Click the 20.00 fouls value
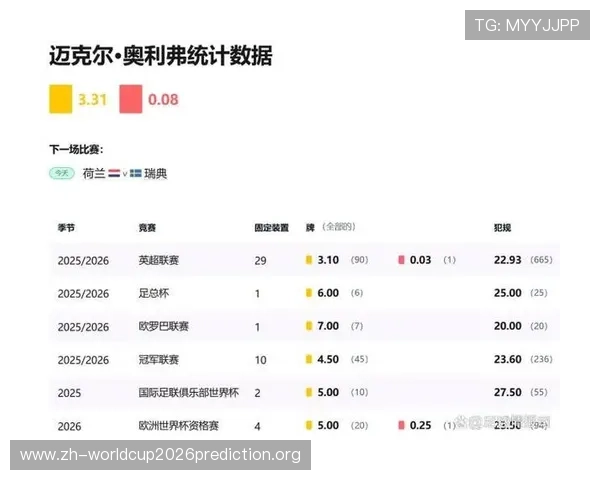 (507, 326)
